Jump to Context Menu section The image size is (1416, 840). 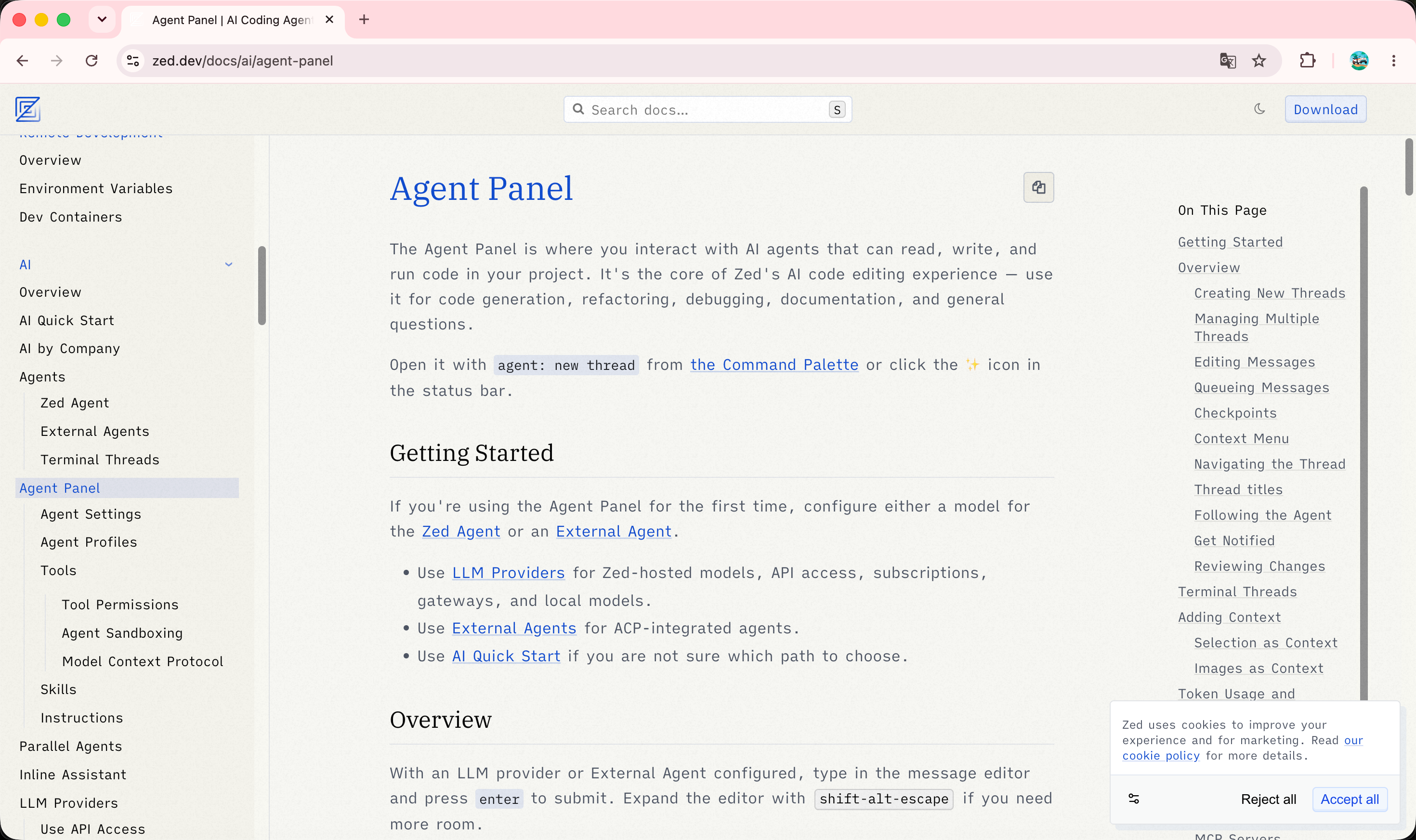(x=1241, y=438)
